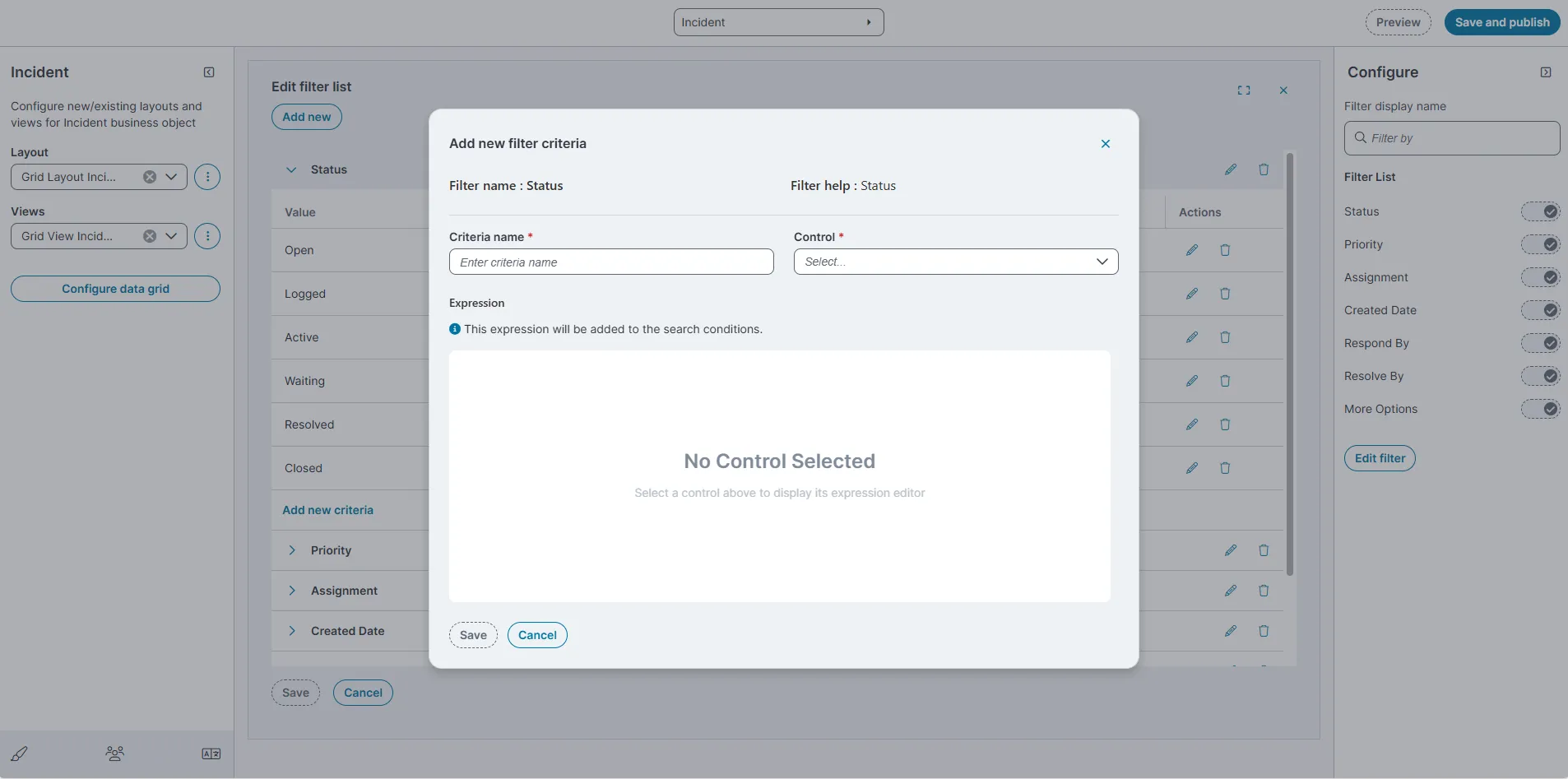Expand Edit filter list to fullscreen

(x=1244, y=90)
